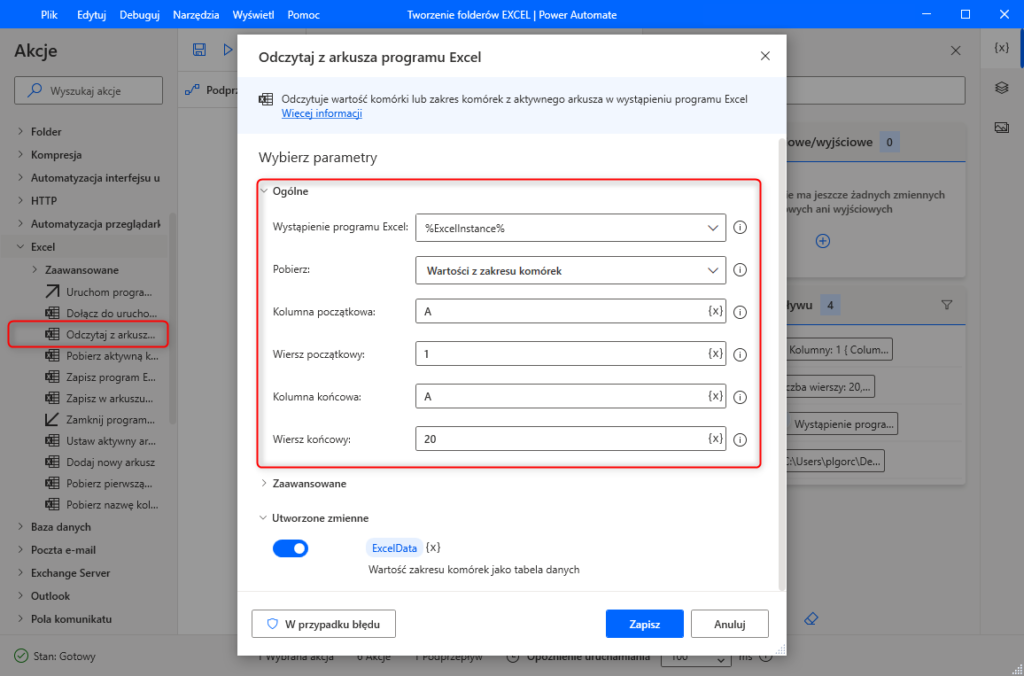
Task: Click the plus icon to add input/output variable
Action: tap(822, 241)
